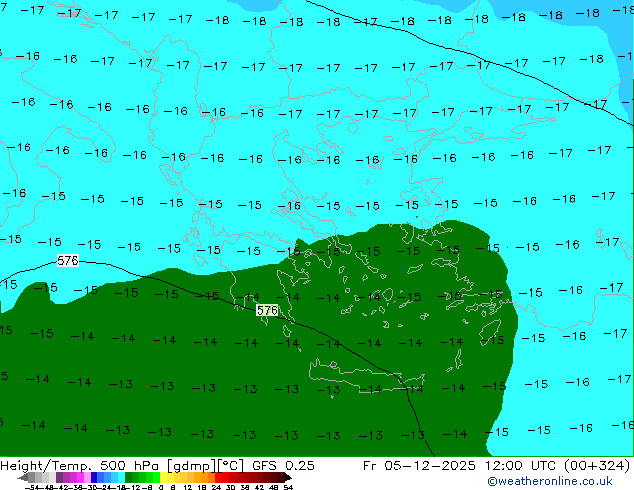Click the '54' value at the legend's end
Viewport: 634px width, 490px height.
[288, 487]
